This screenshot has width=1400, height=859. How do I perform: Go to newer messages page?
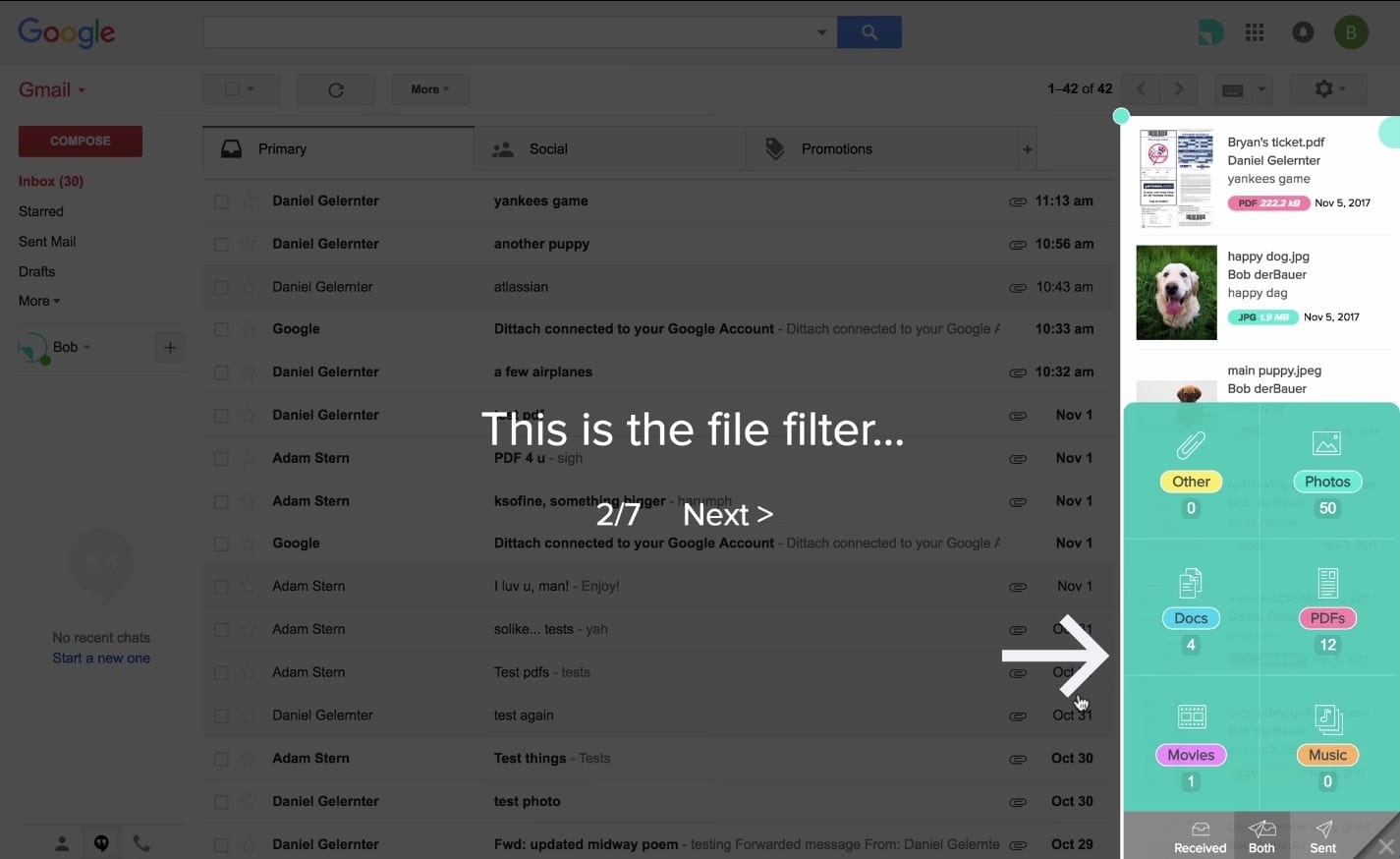1141,89
